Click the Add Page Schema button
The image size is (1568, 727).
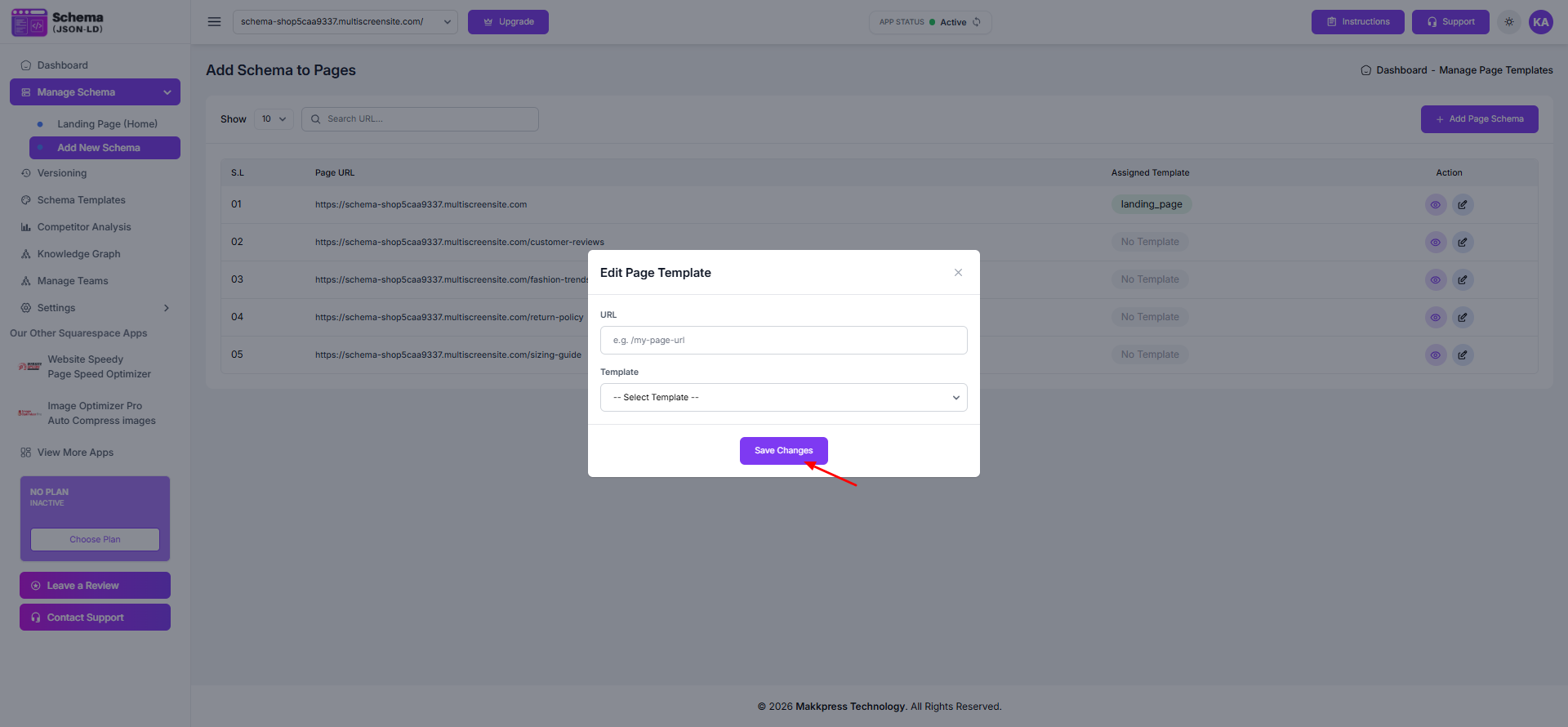pyautogui.click(x=1479, y=119)
